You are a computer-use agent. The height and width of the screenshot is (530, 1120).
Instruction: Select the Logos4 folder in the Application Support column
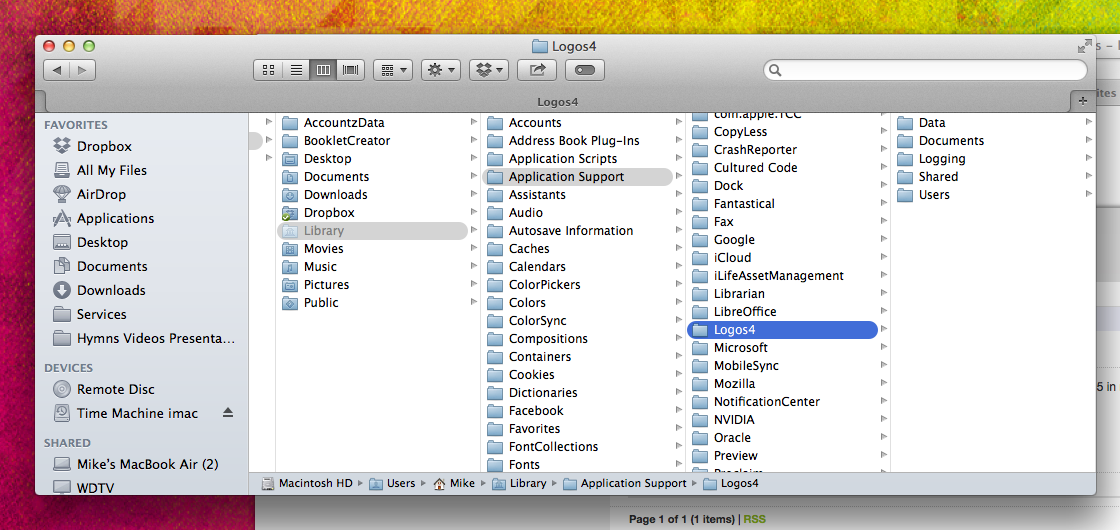click(x=782, y=329)
